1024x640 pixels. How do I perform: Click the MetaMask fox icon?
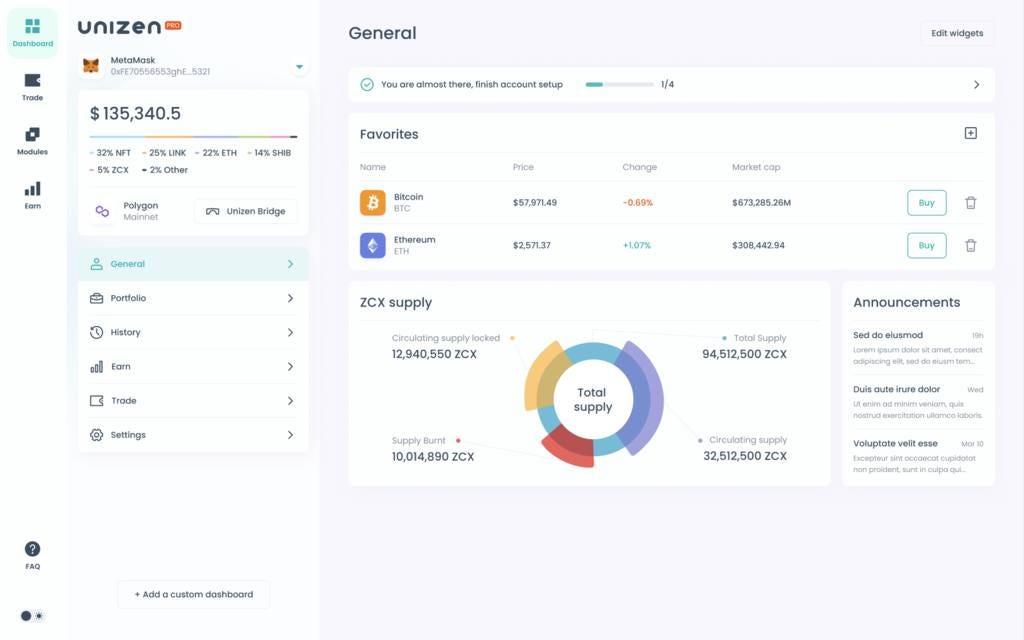tap(91, 65)
